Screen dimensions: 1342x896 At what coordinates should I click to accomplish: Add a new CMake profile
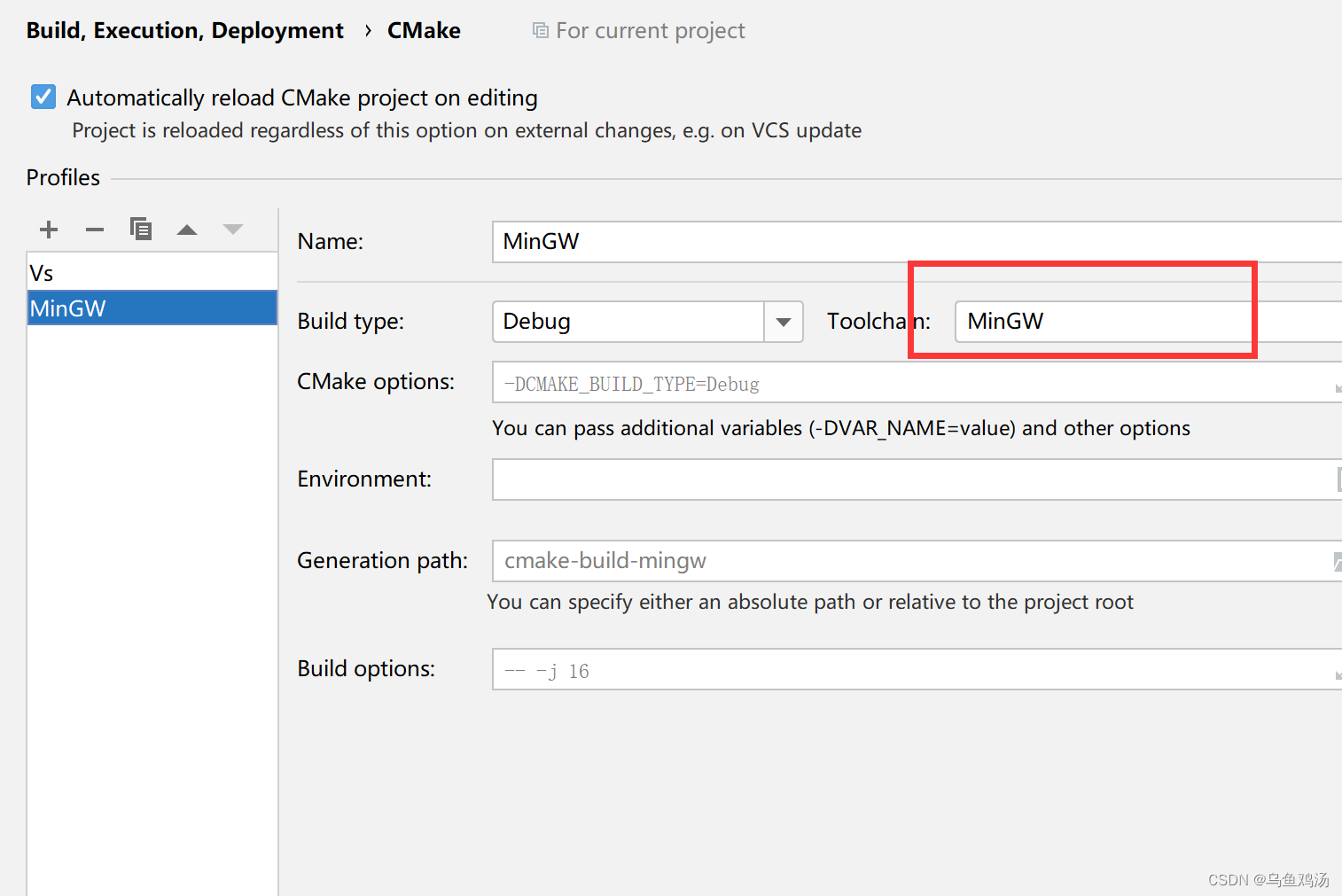coord(49,230)
